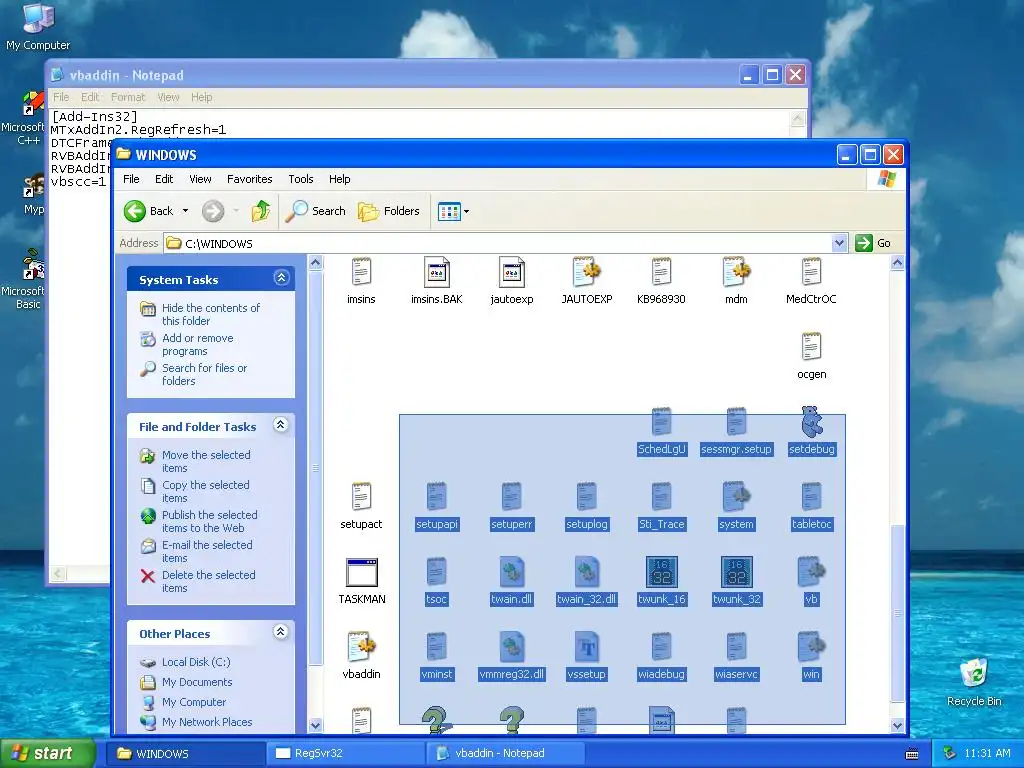Select the twain.dll file
1024x768 pixels.
[x=511, y=581]
